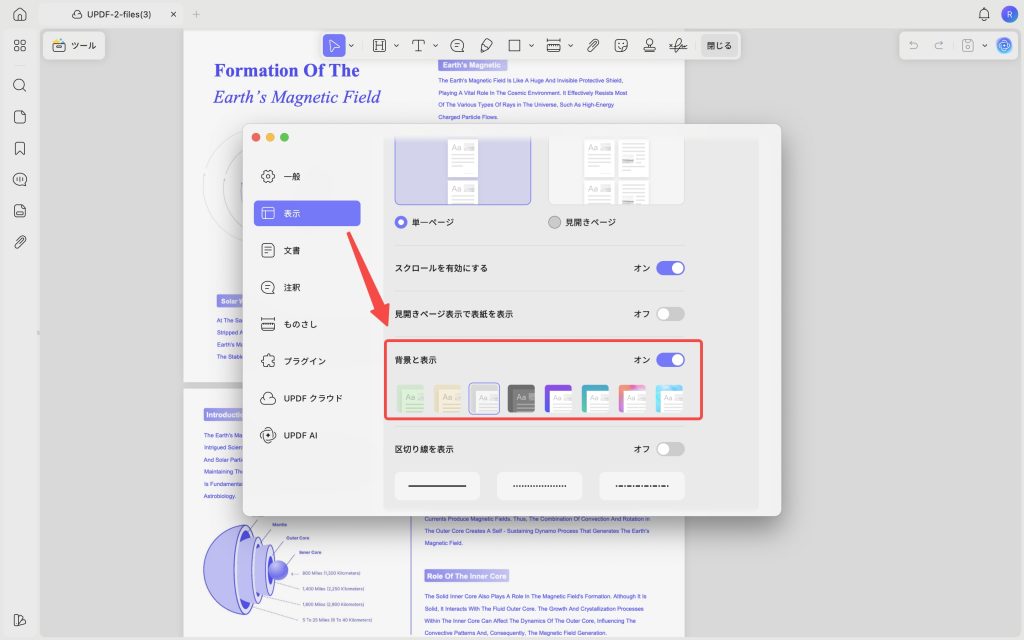Image resolution: width=1024 pixels, height=640 pixels.
Task: Choose the dotted divider line style
Action: click(539, 486)
